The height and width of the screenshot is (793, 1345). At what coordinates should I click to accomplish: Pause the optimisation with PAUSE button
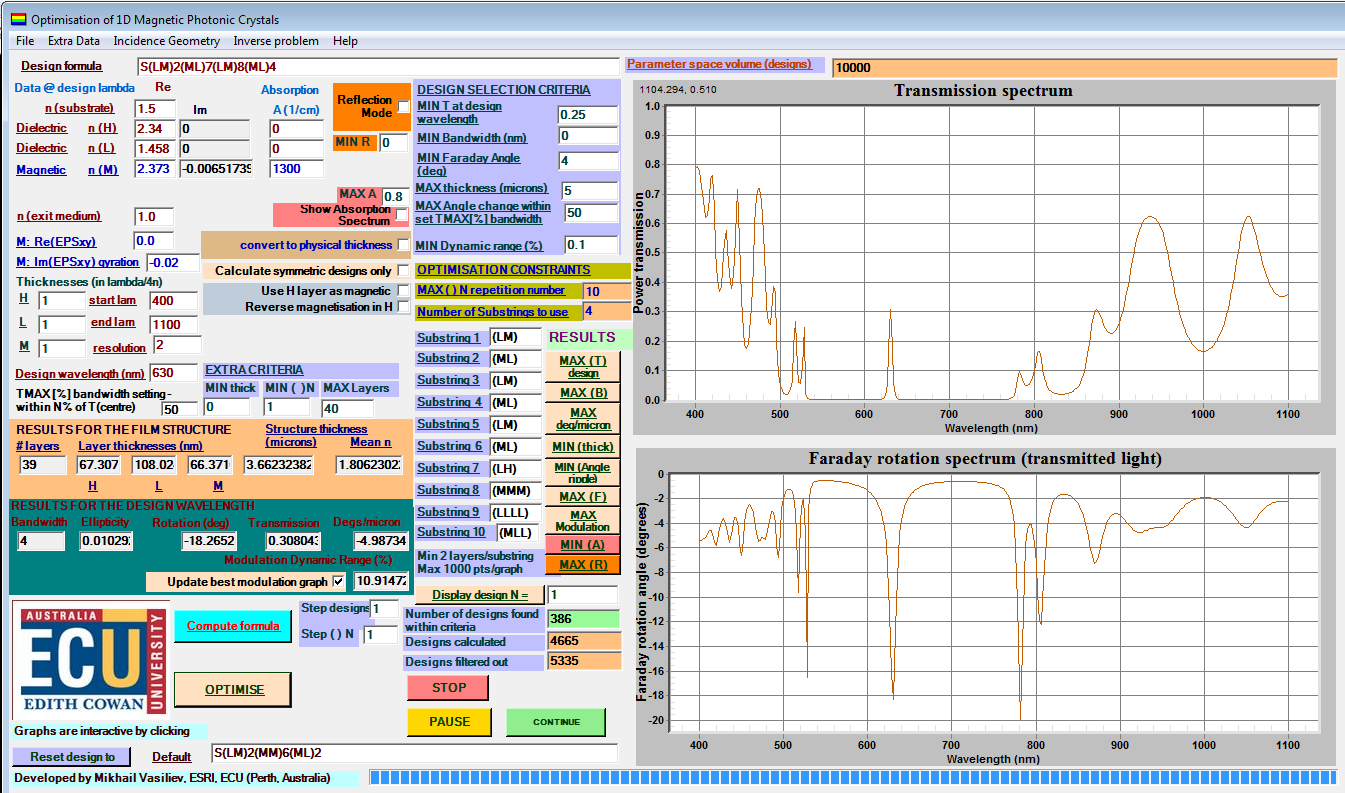pos(449,721)
